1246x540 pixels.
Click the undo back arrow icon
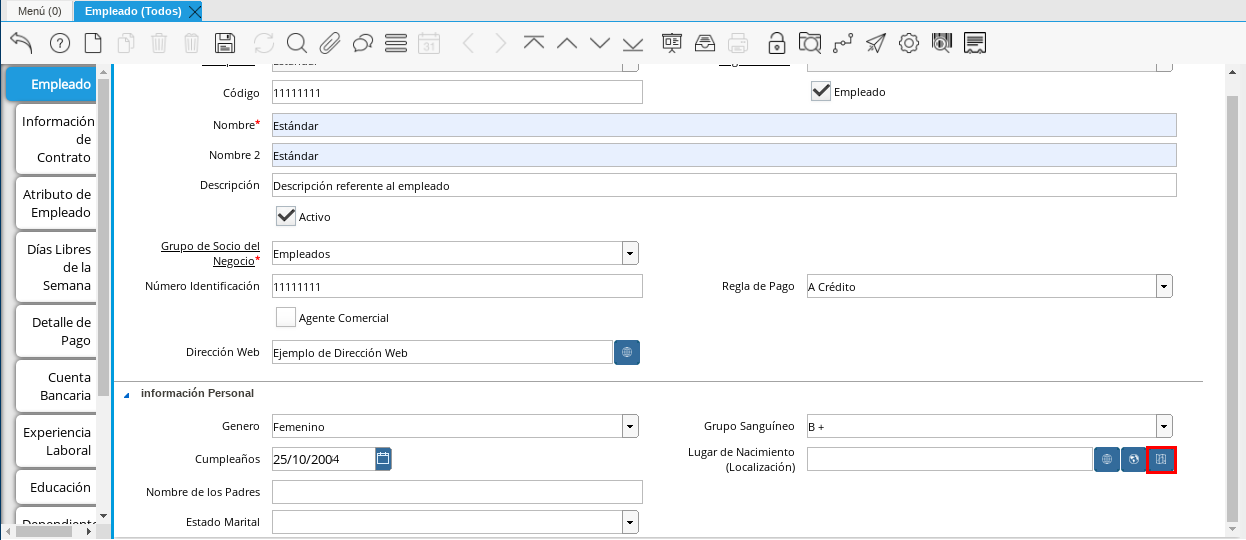point(21,43)
